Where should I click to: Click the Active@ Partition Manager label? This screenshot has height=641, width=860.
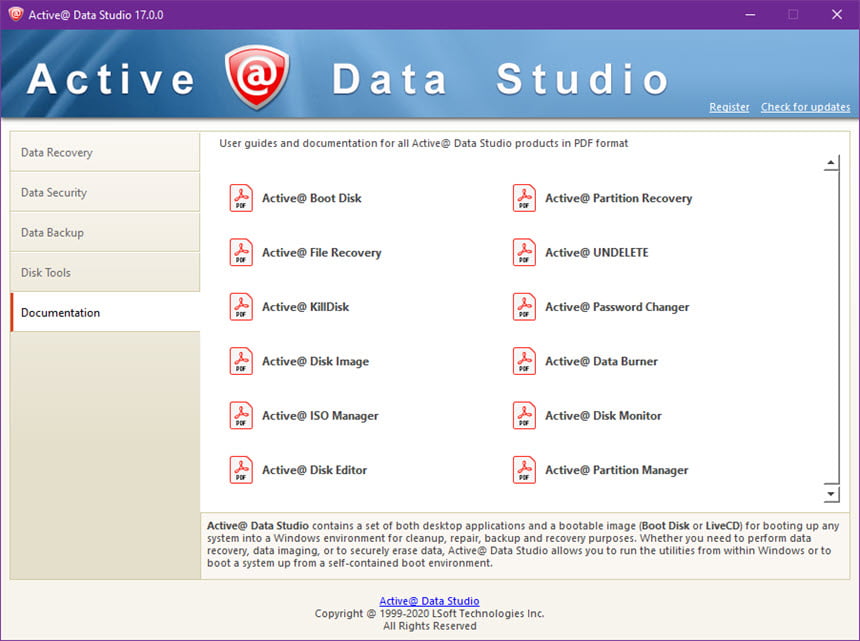coord(616,470)
